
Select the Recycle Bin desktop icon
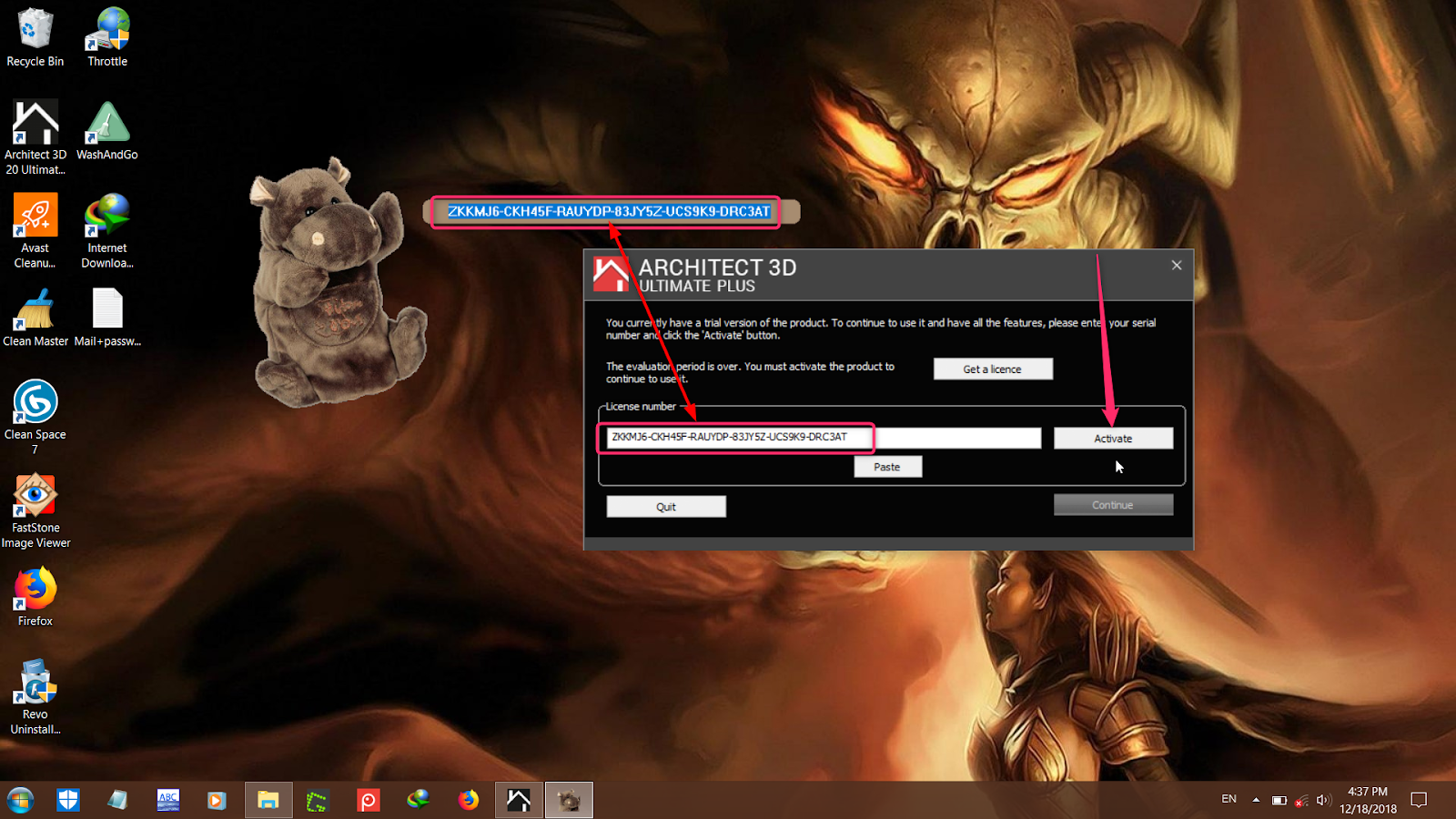[35, 38]
